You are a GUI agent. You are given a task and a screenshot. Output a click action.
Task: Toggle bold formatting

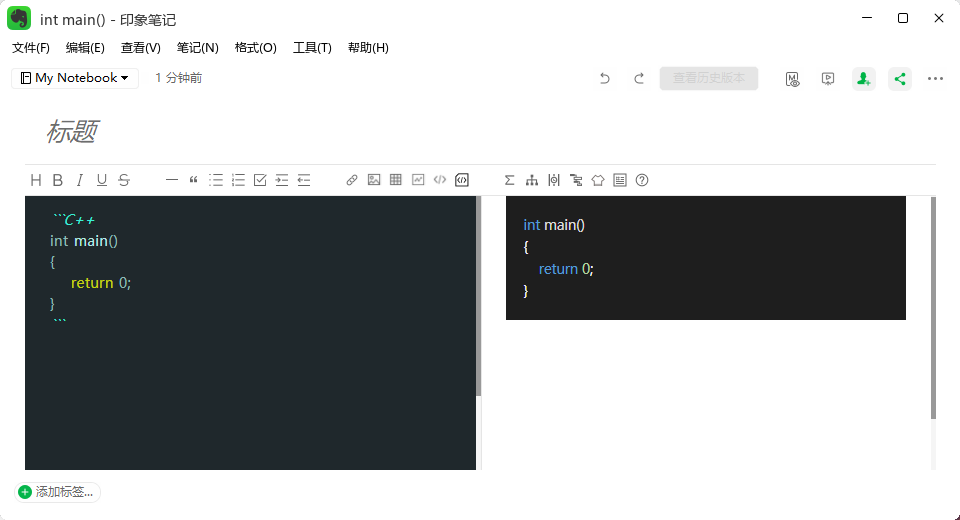[58, 180]
